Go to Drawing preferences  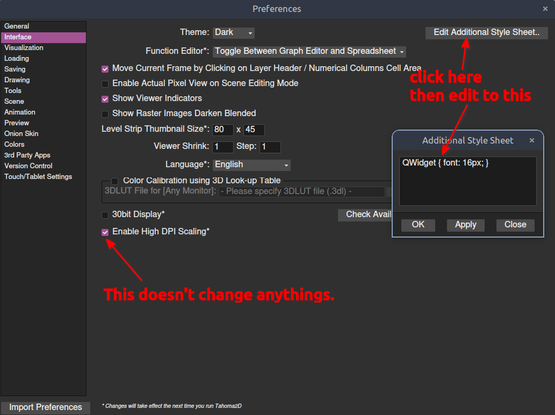click(43, 80)
